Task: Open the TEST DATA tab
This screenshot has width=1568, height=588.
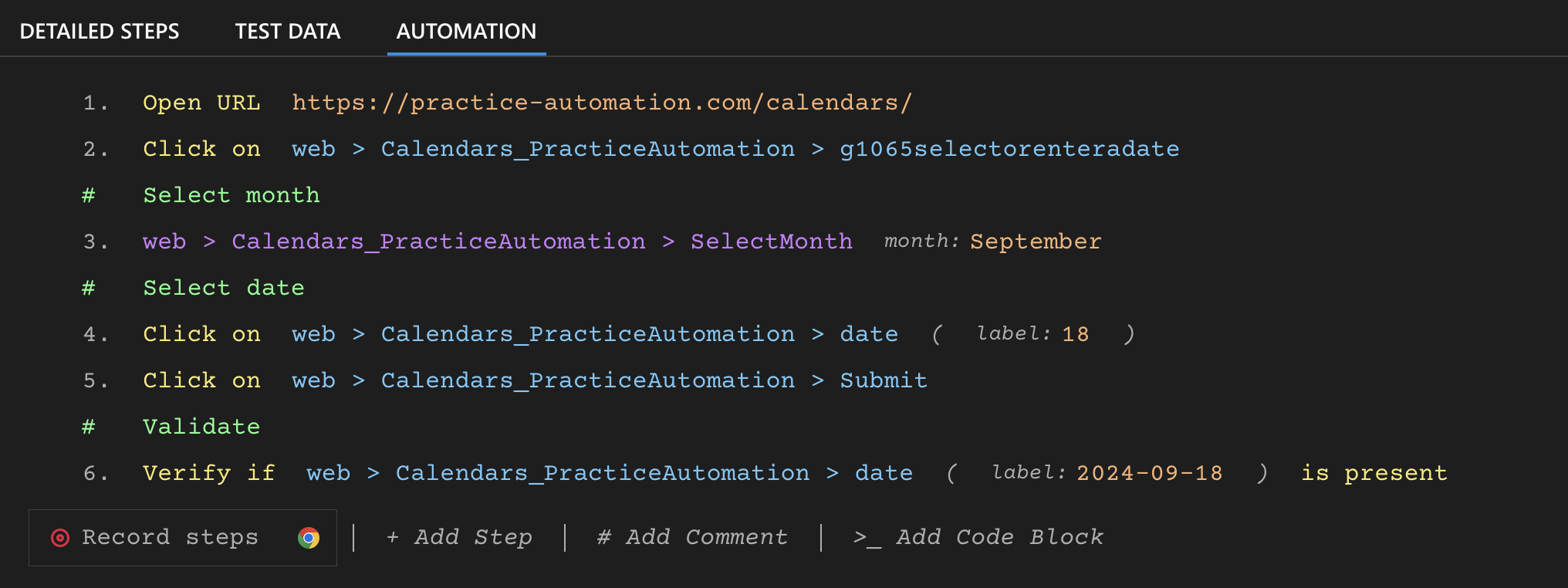Action: point(288,31)
